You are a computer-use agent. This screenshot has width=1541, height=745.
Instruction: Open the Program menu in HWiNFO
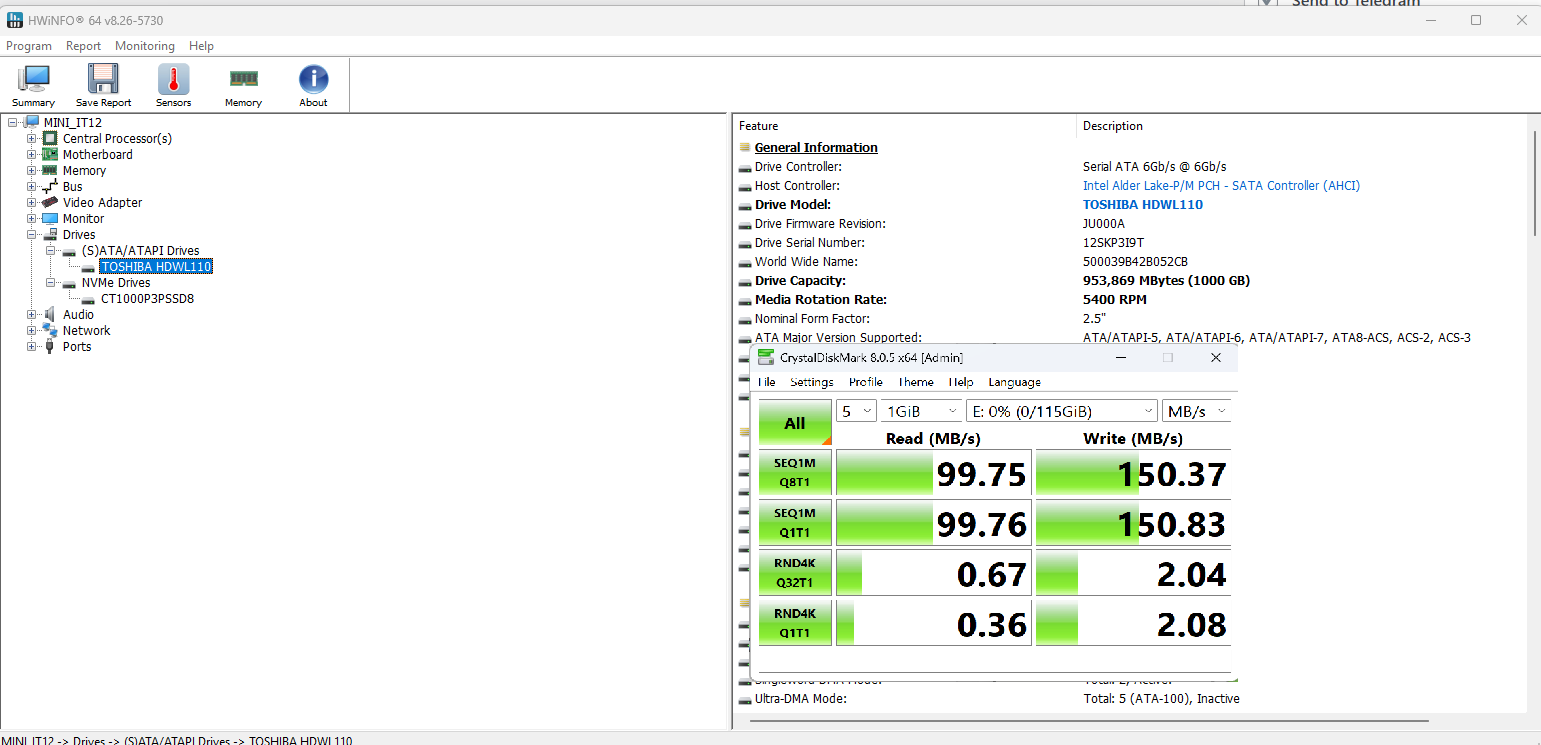(x=29, y=46)
